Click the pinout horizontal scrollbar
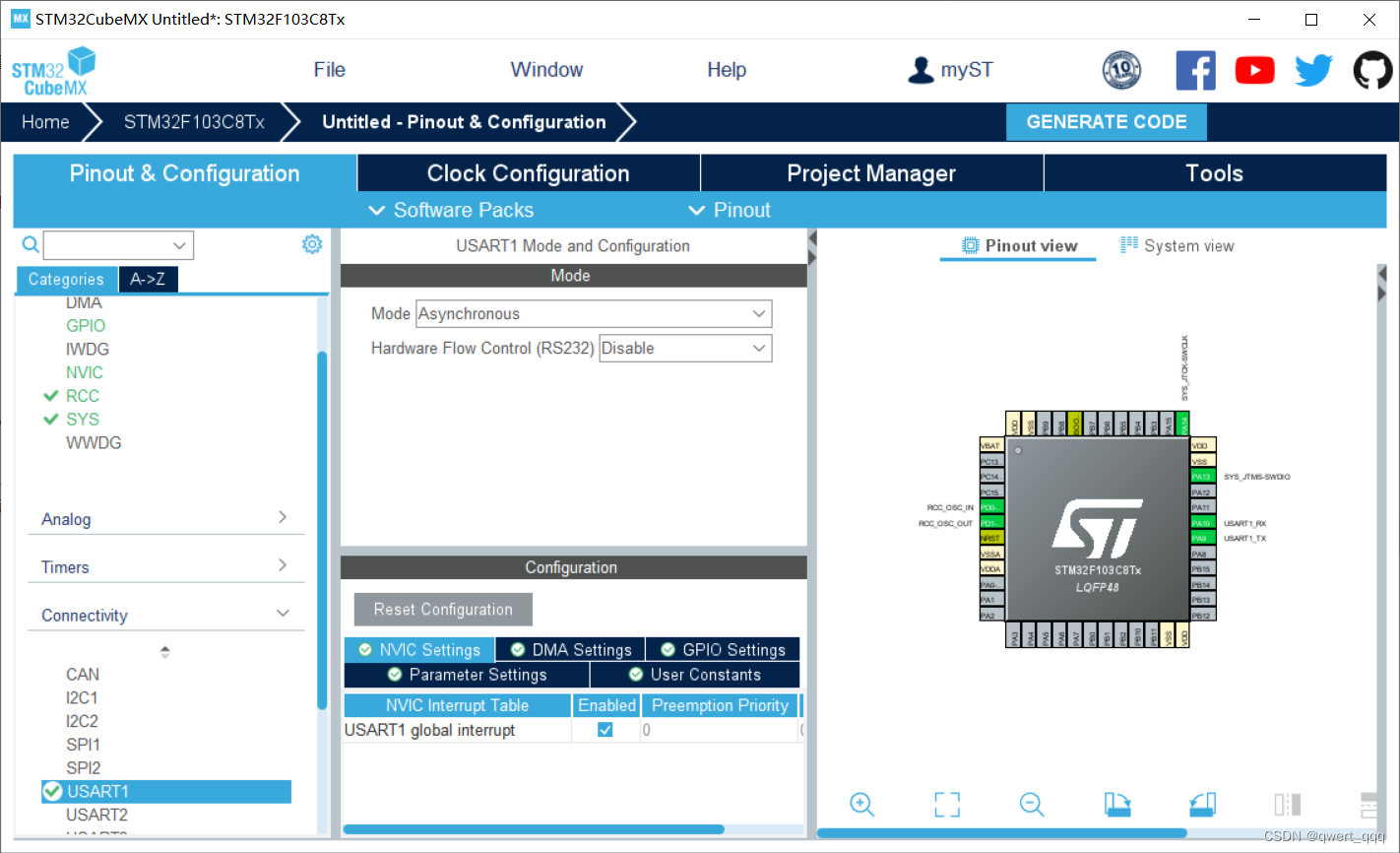Screen dimensions: 1400x853 point(1001,833)
